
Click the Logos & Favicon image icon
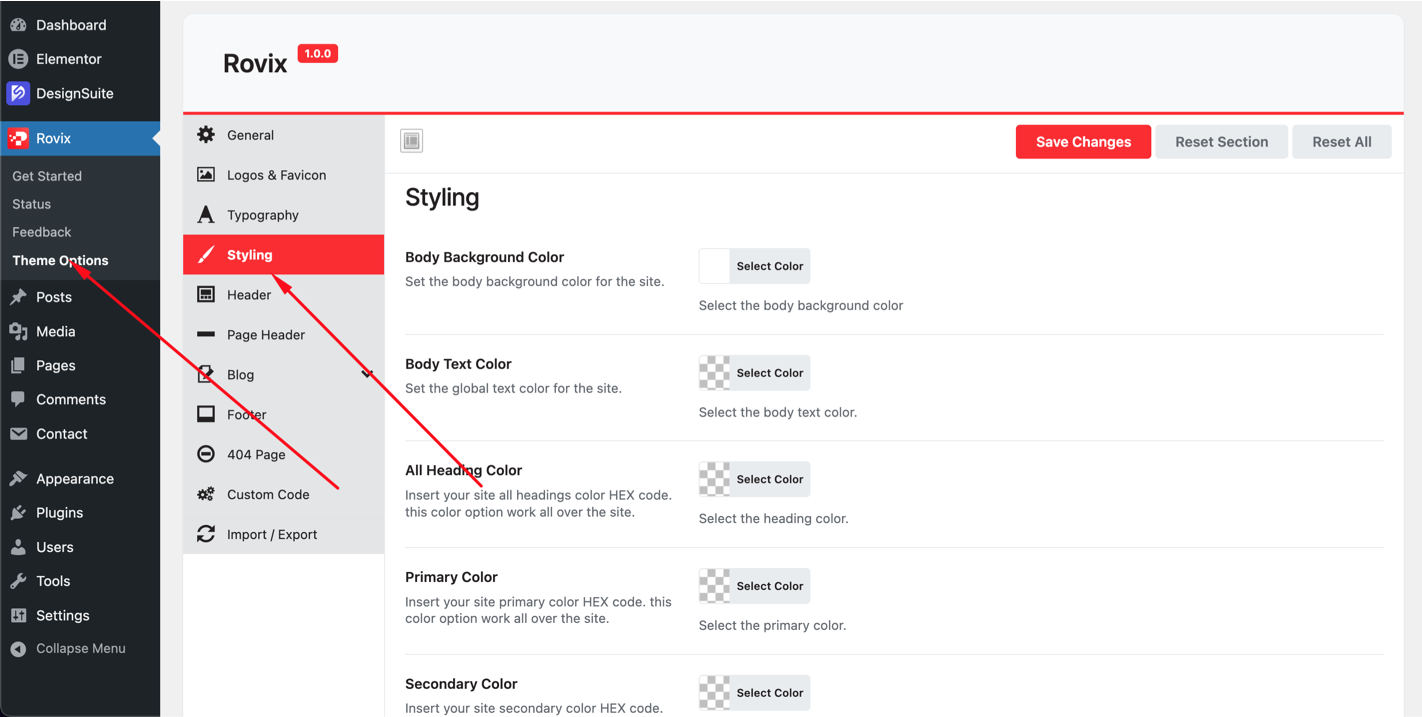[206, 175]
